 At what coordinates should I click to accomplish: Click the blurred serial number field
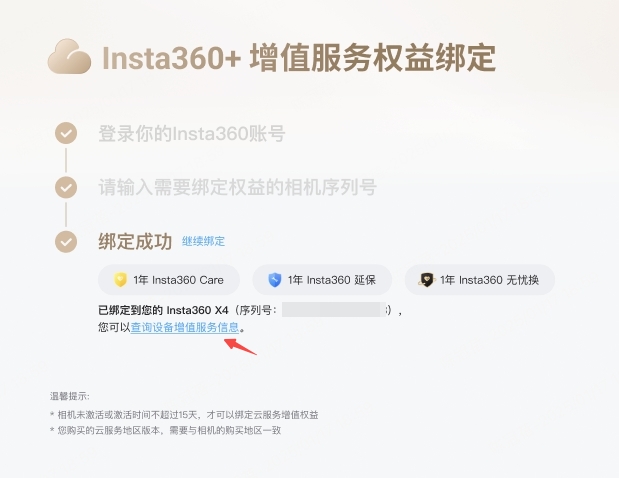coord(334,310)
